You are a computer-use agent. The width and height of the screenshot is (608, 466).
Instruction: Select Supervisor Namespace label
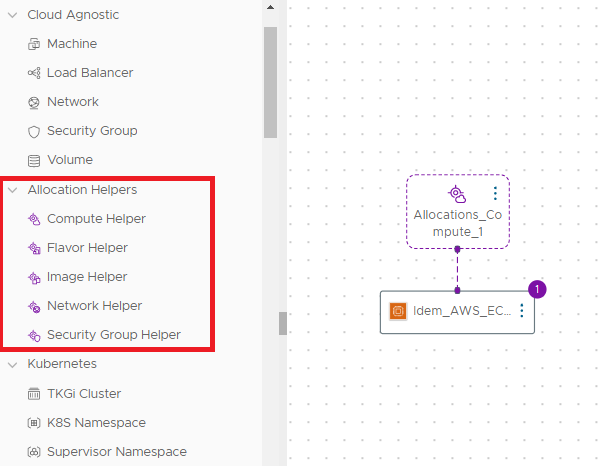click(x=117, y=452)
